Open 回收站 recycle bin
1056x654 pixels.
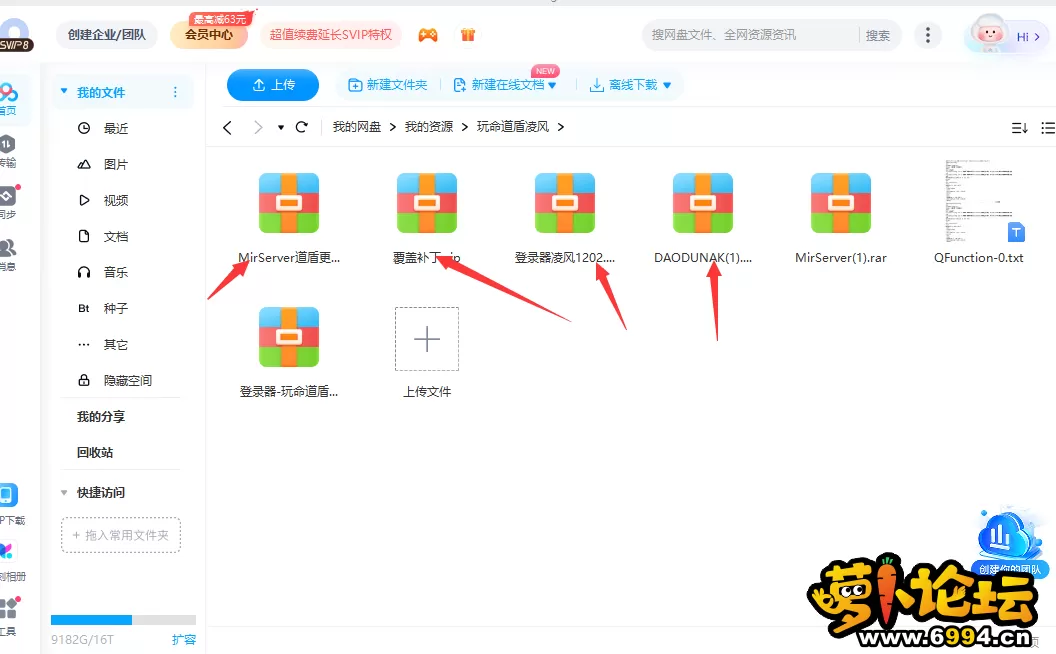tap(95, 453)
